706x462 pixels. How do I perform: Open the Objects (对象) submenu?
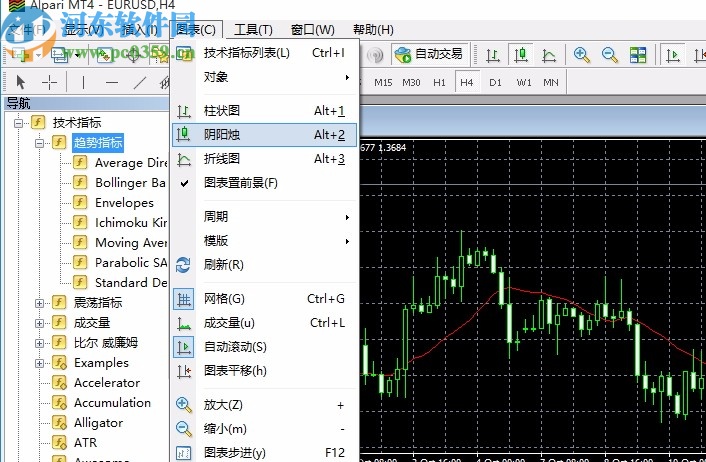click(265, 77)
